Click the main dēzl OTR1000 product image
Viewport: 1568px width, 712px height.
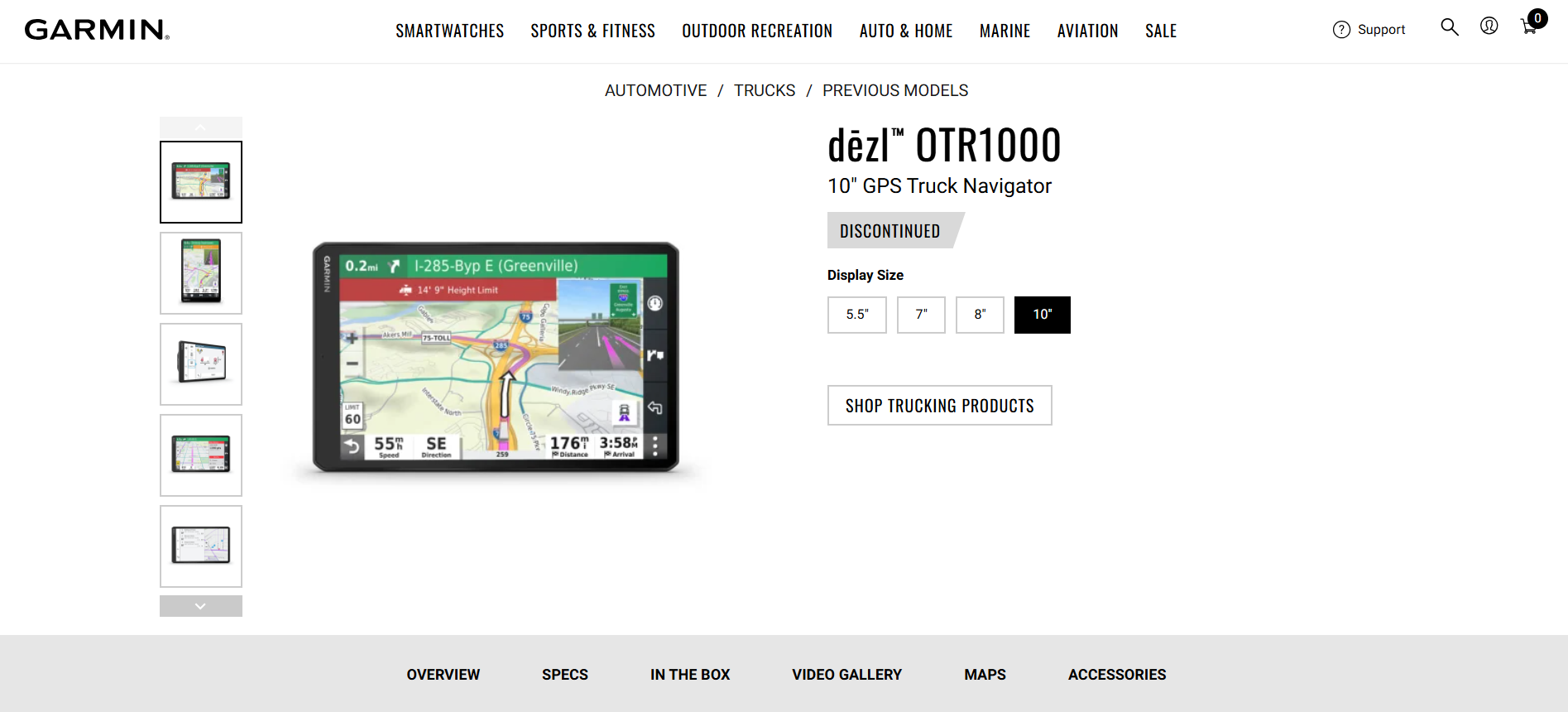(x=496, y=358)
